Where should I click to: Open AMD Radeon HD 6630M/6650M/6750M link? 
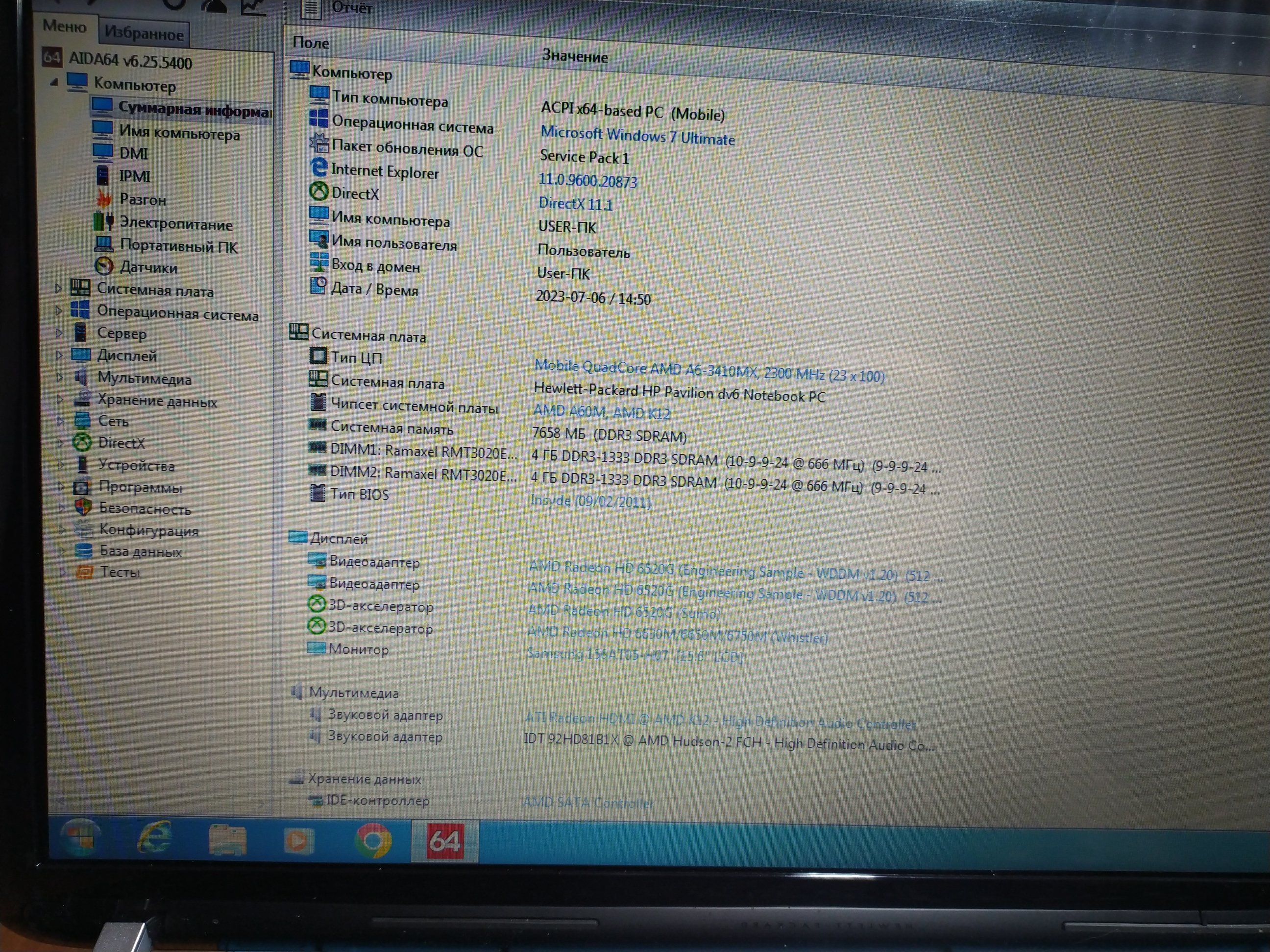pyautogui.click(x=677, y=634)
